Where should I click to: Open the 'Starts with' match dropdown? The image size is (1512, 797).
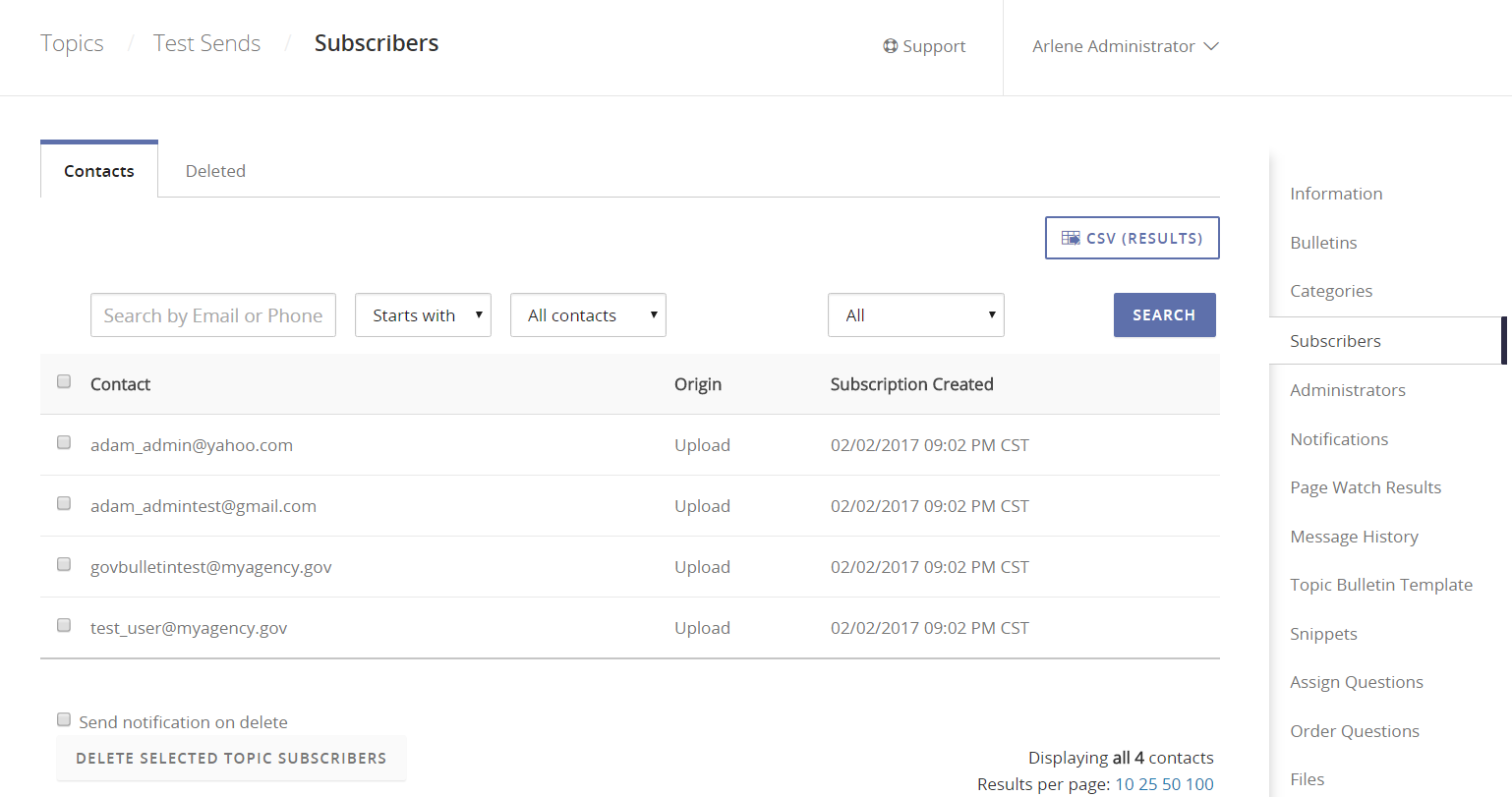423,315
